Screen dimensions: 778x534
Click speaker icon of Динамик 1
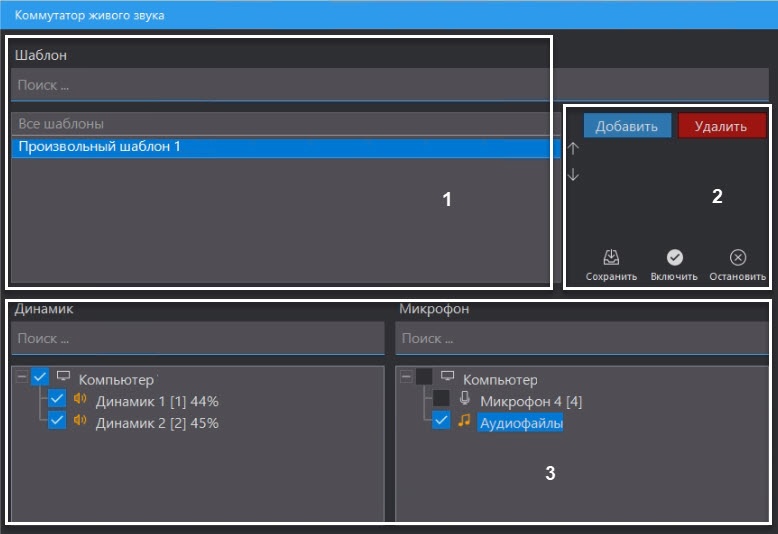81,400
